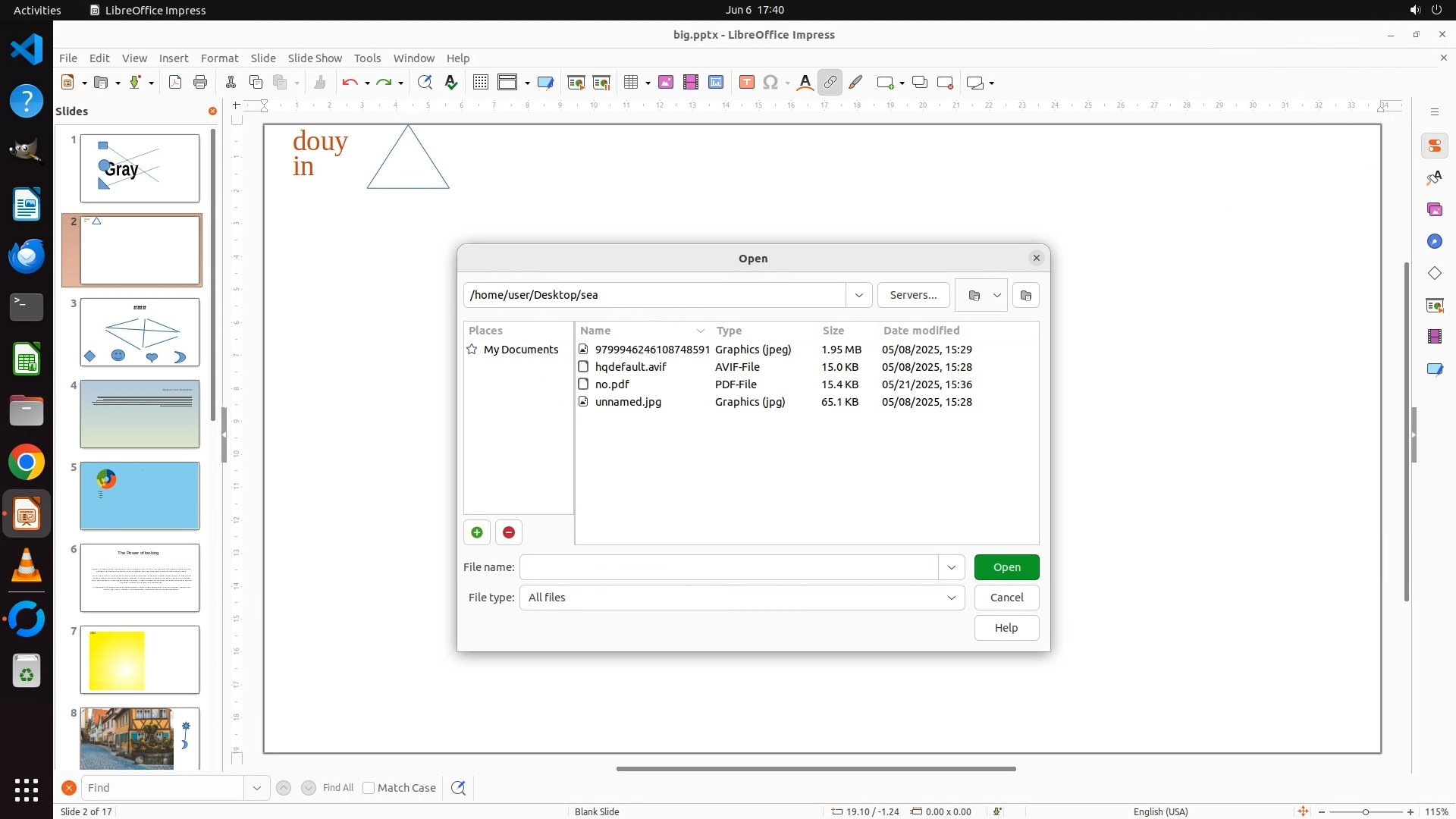Open the Slide Show menu
Screen dimensions: 1456x819
[315, 58]
